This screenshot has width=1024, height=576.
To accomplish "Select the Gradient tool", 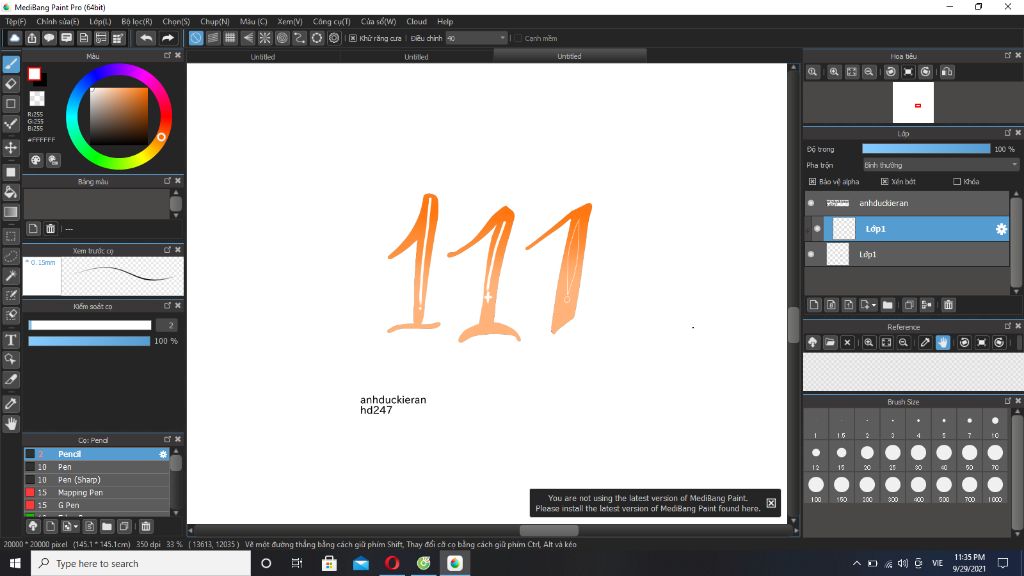I will pos(11,212).
